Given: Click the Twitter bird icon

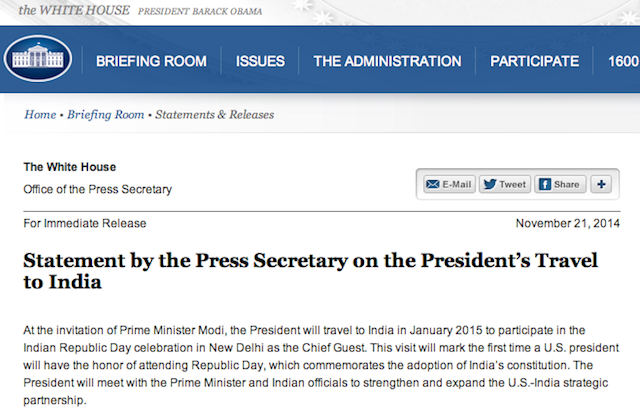Looking at the screenshot, I should (490, 184).
